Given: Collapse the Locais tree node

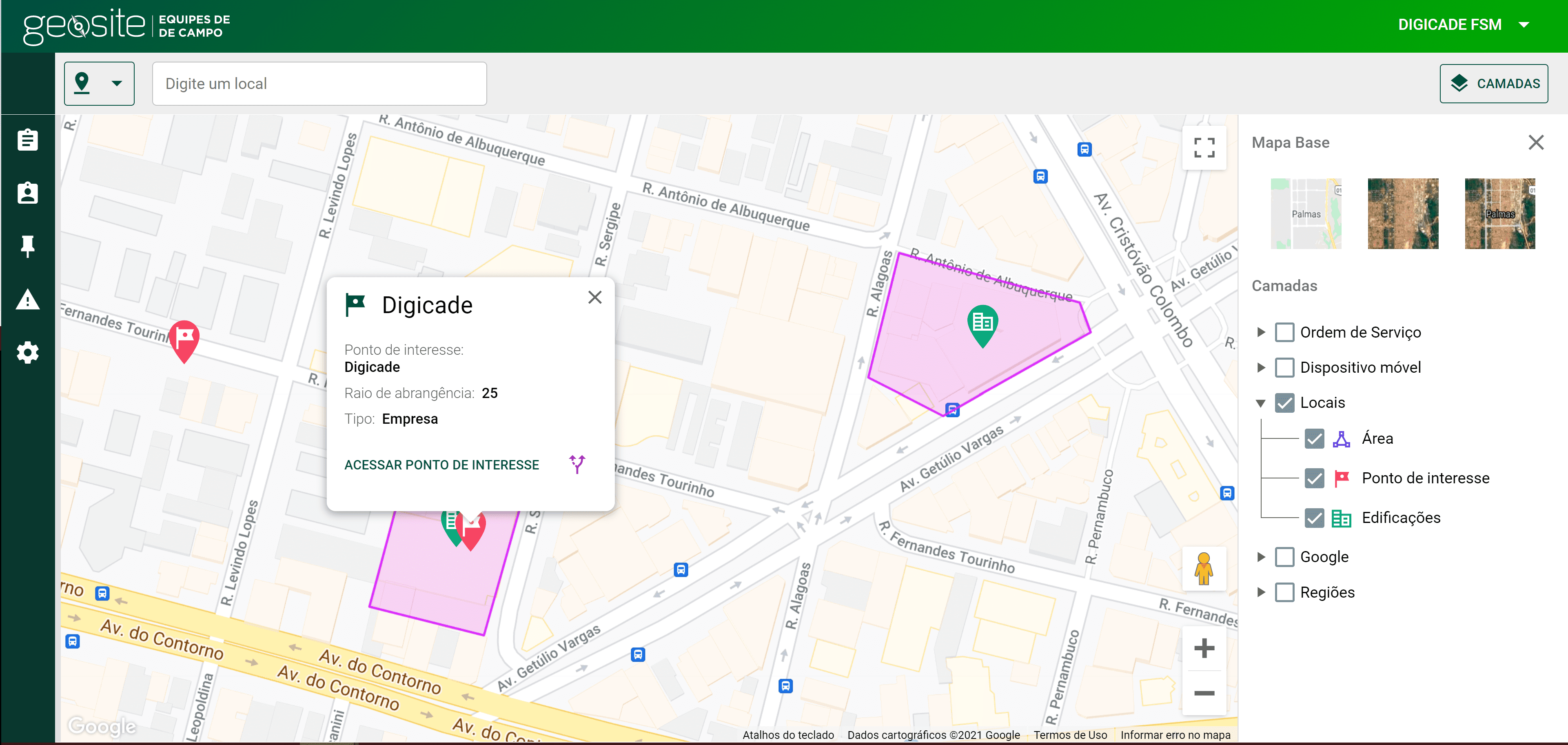Looking at the screenshot, I should (x=1261, y=403).
